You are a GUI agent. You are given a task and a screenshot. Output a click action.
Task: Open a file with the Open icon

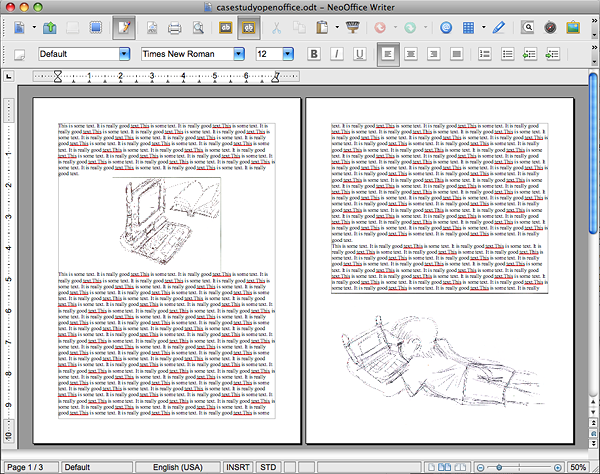[48, 28]
